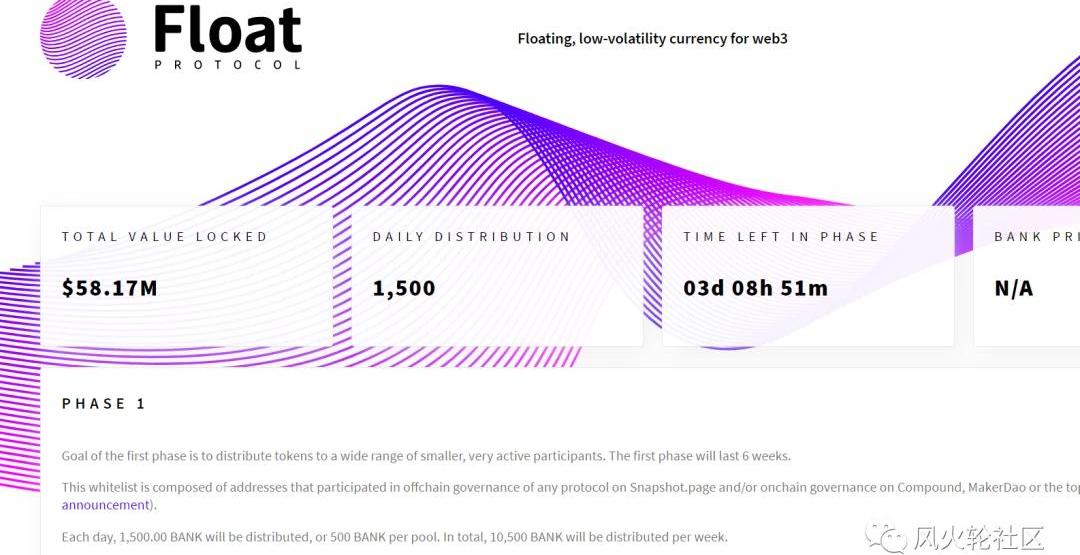Click the Float Protocol wordmark
This screenshot has height=555, width=1080.
228,36
